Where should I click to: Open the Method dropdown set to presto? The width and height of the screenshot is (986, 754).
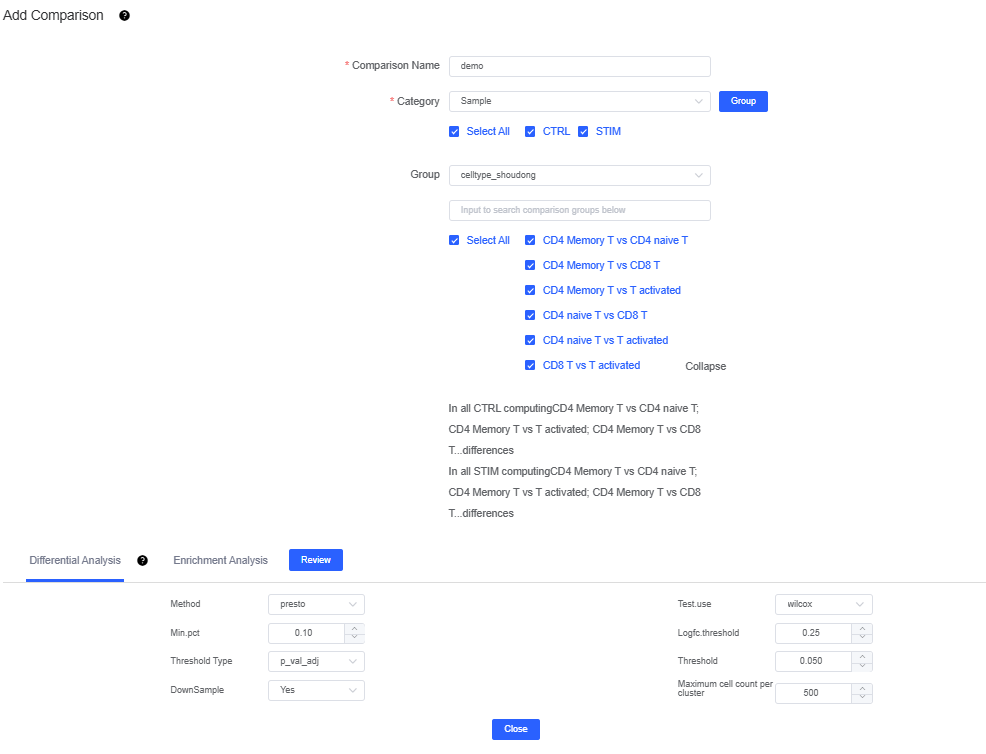point(316,604)
